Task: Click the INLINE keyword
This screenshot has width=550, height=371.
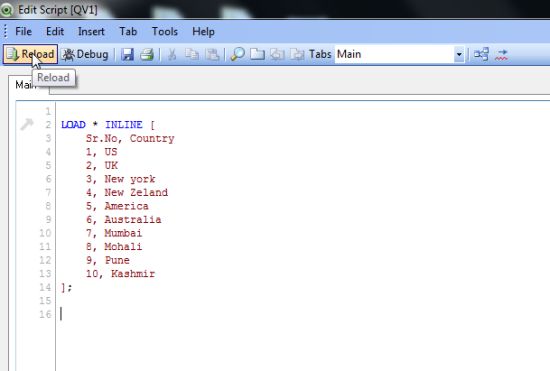Action: point(124,125)
